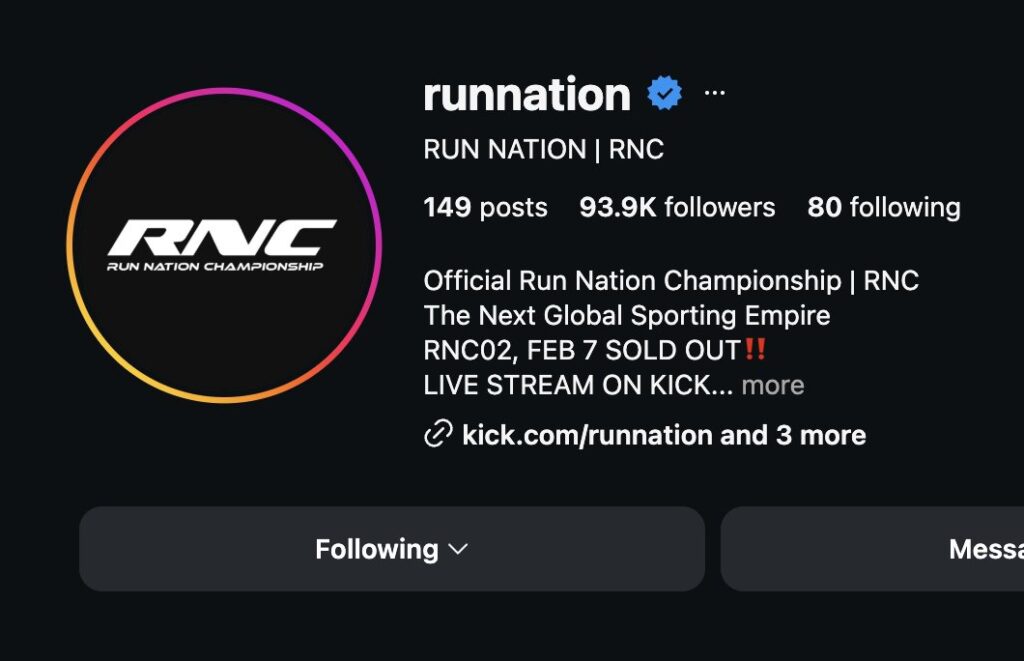View the 149 posts count
The width and height of the screenshot is (1024, 661).
(485, 207)
